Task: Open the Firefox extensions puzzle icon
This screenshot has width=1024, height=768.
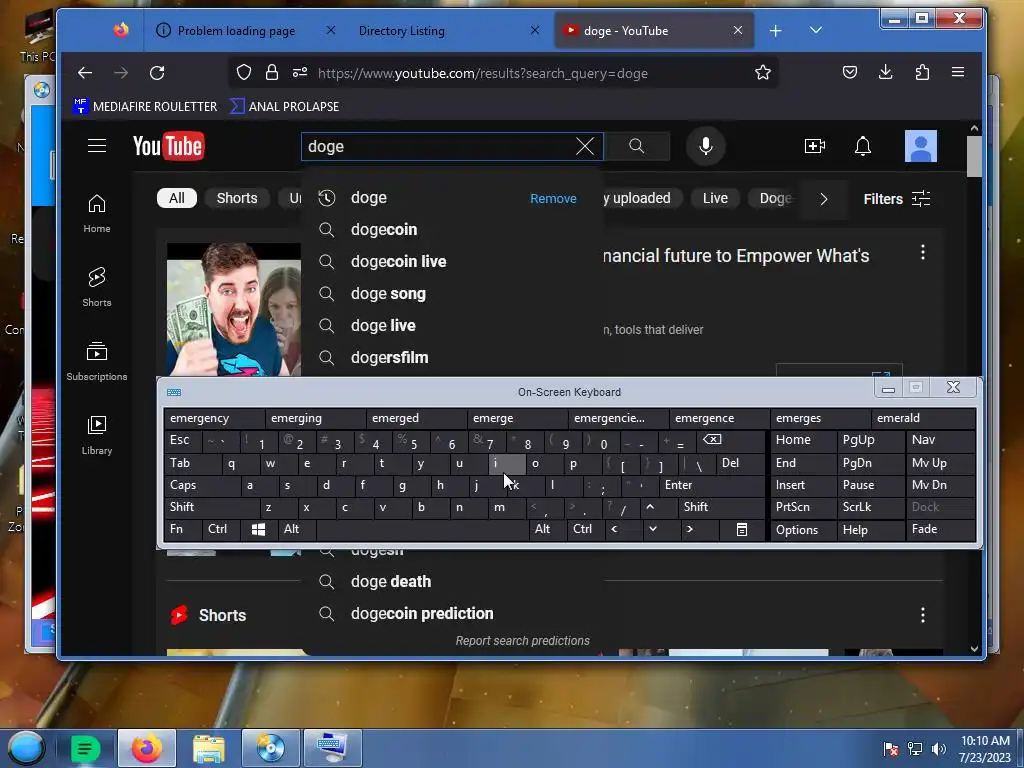Action: click(x=922, y=72)
